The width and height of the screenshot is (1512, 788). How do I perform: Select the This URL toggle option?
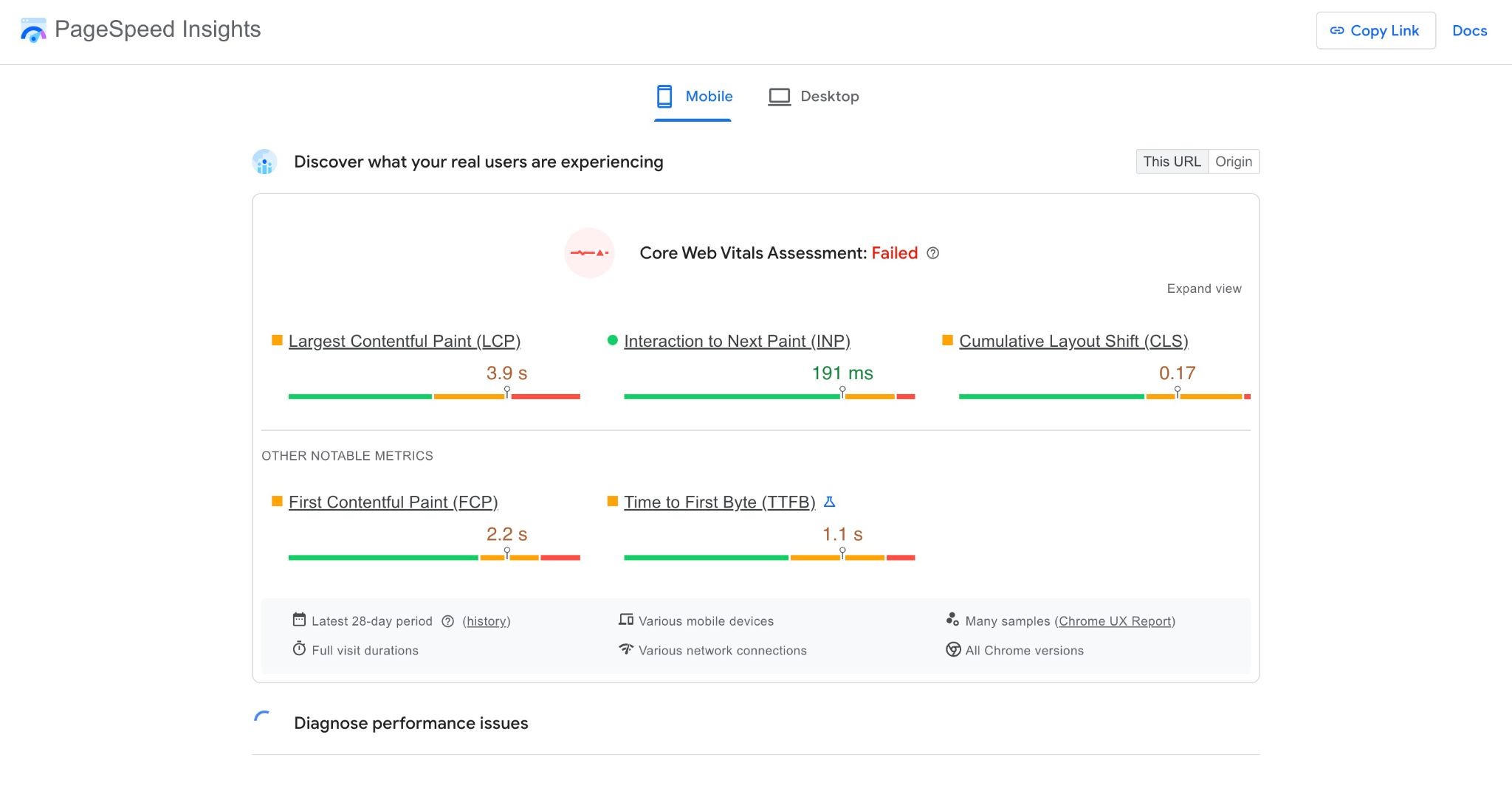click(x=1172, y=162)
